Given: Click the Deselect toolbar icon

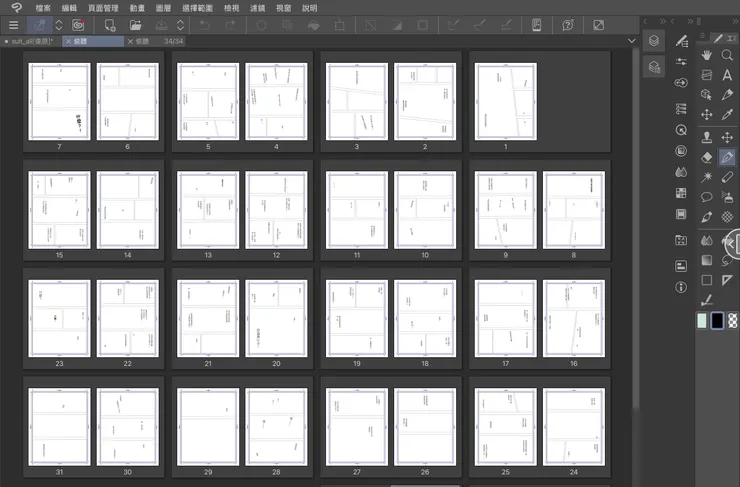Looking at the screenshot, I should tap(370, 25).
